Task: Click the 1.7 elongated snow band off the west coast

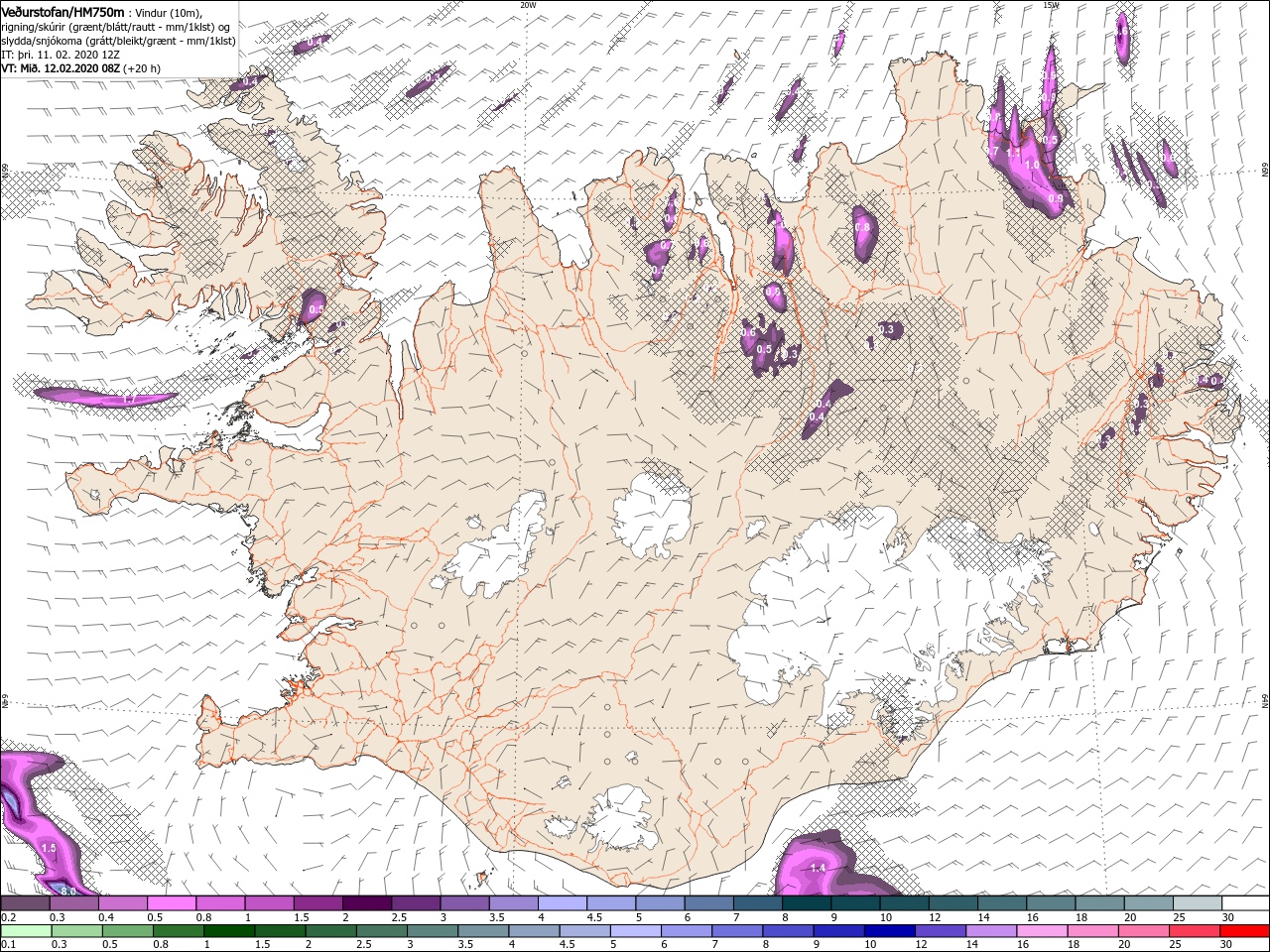Action: (104, 398)
